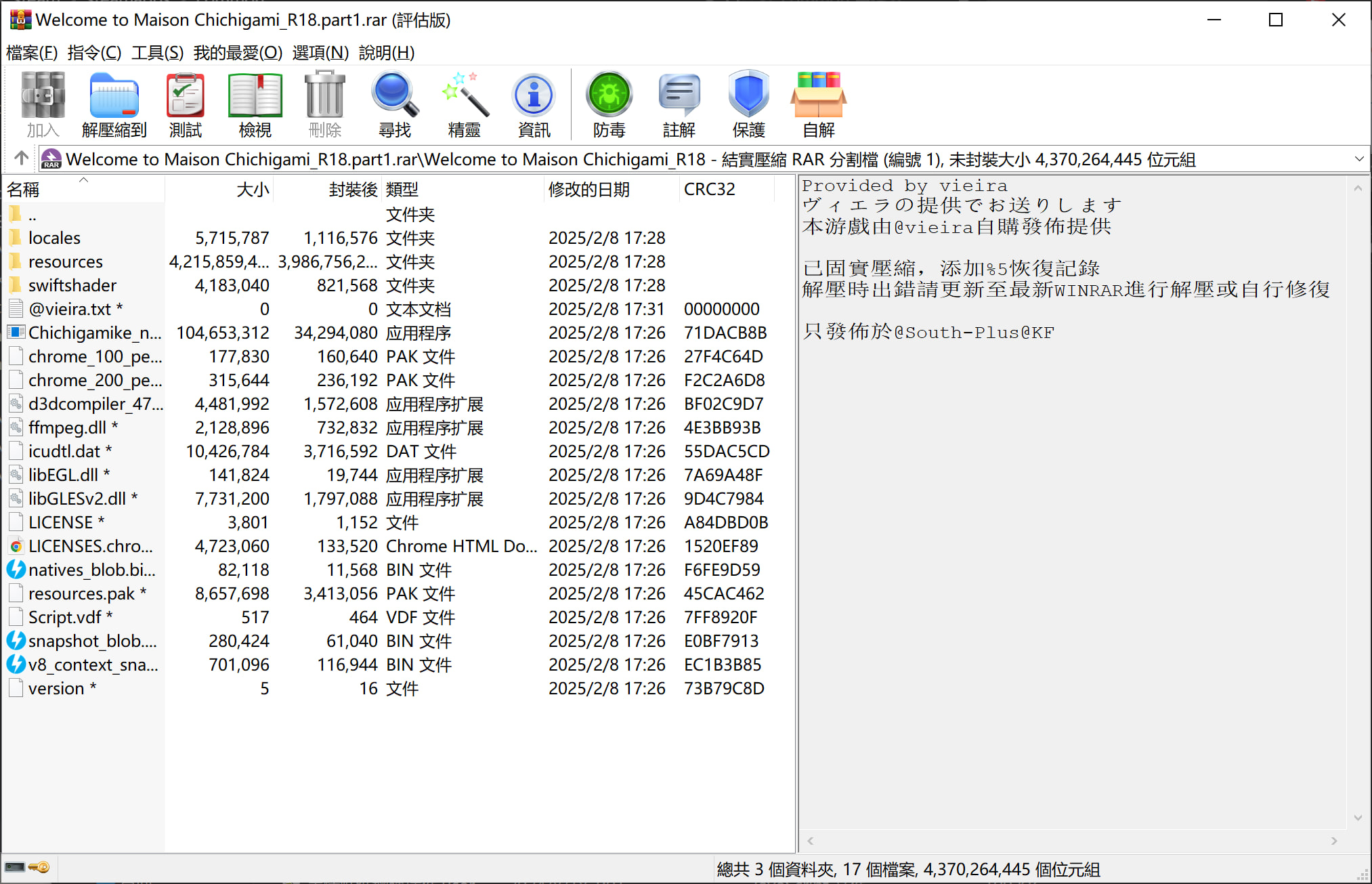Go up one folder level arrow
Screen dimensions: 1372x884
(x=21, y=159)
